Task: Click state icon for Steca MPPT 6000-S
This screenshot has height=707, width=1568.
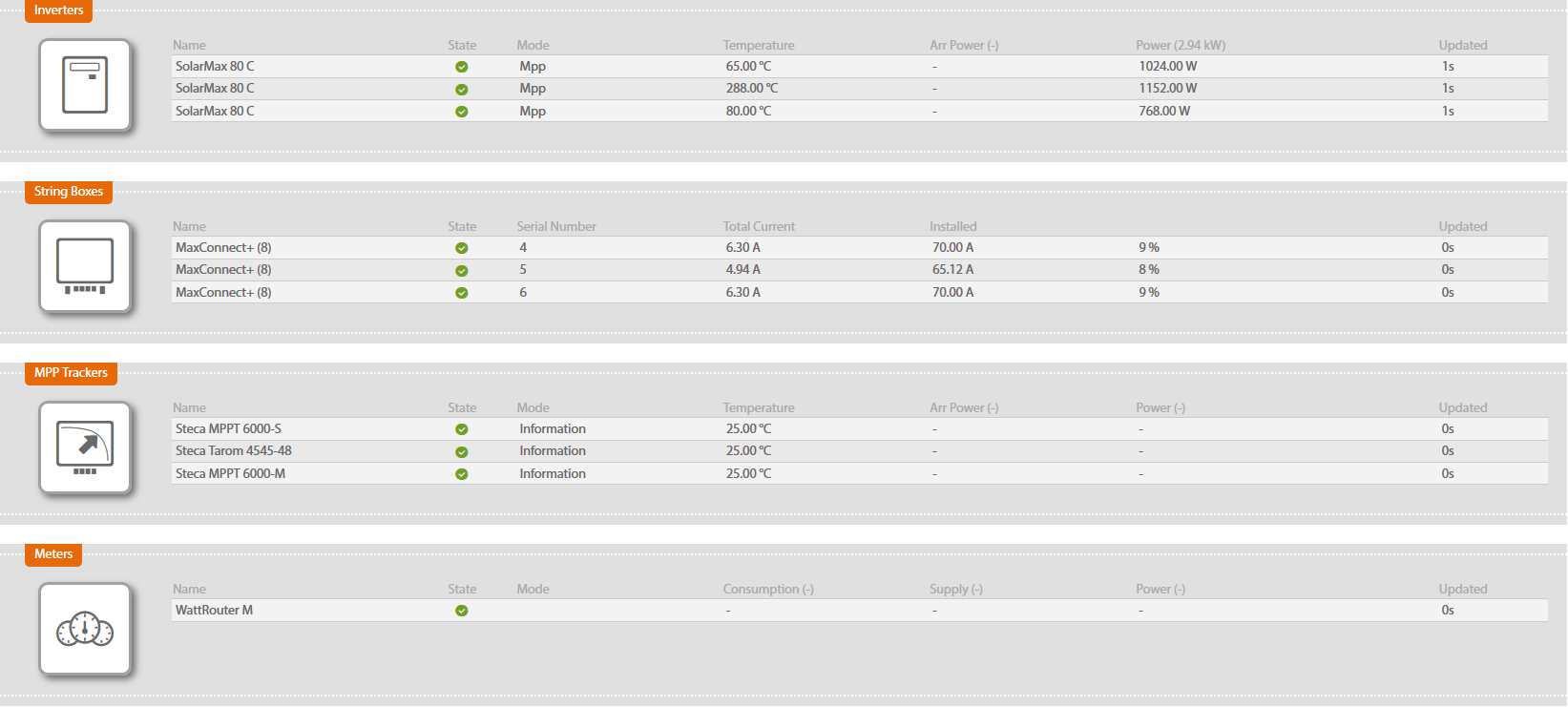Action: (x=462, y=429)
